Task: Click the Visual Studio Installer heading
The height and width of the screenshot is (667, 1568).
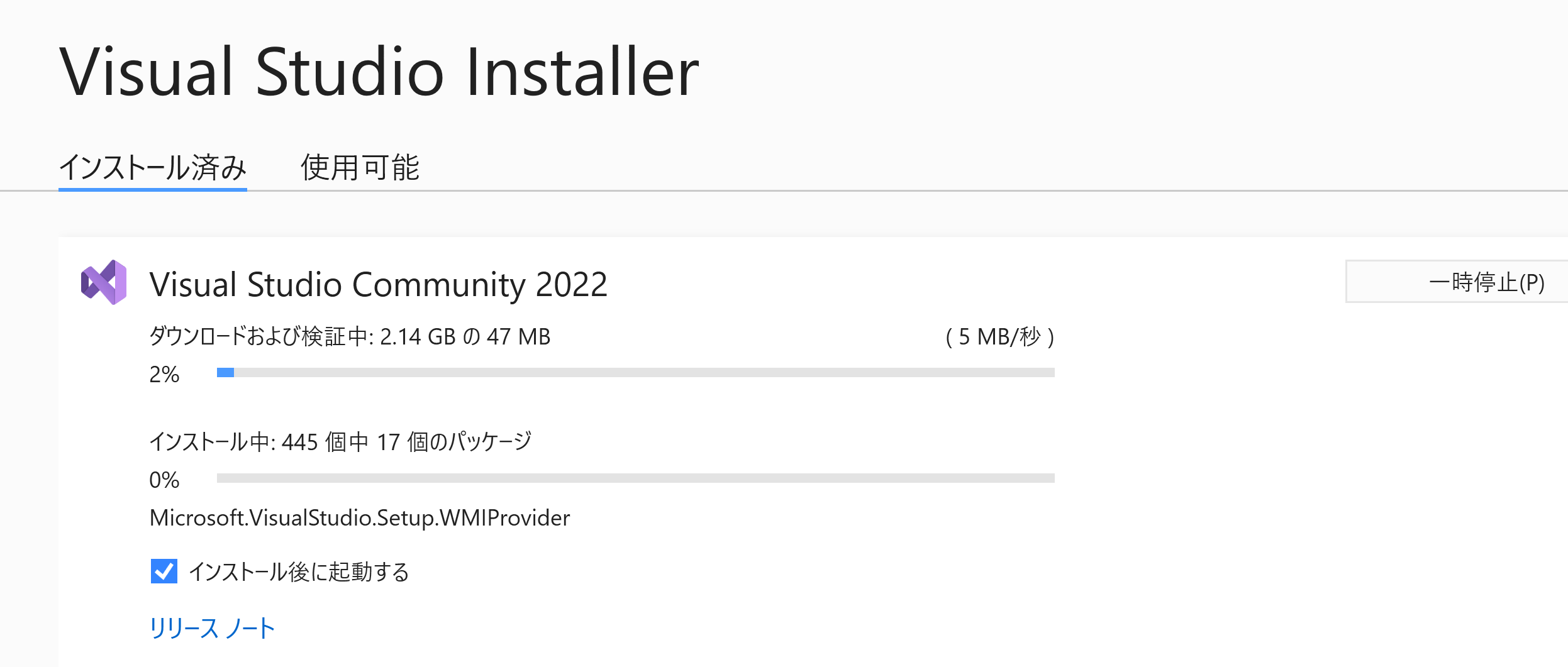Action: pyautogui.click(x=379, y=72)
